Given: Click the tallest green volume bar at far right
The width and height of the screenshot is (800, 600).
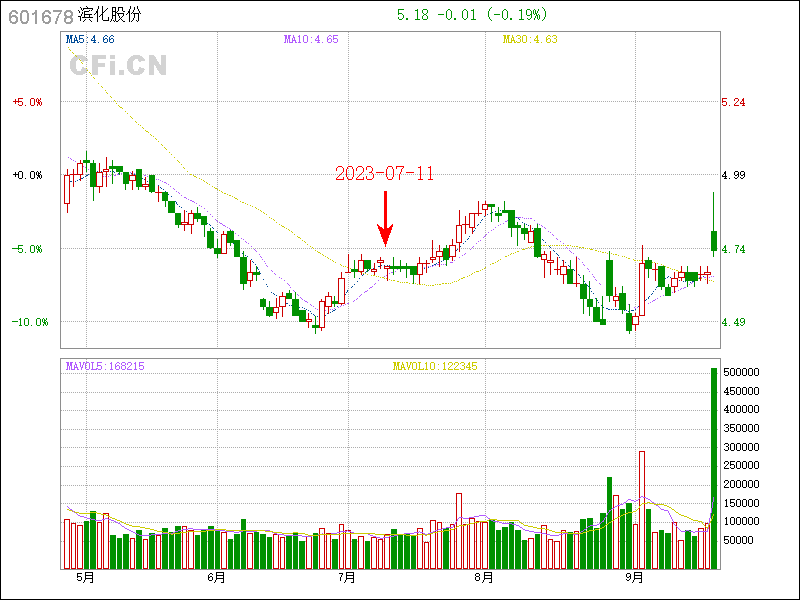Looking at the screenshot, I should 714,468.
